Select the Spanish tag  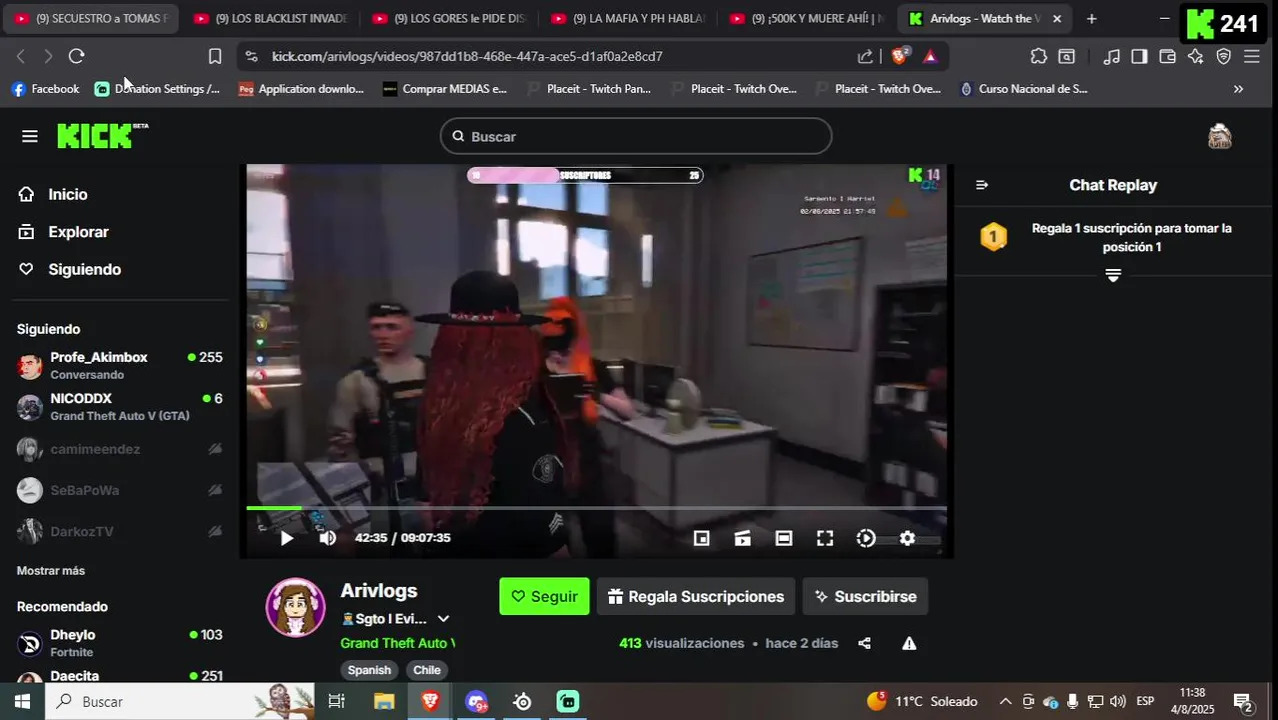[x=369, y=670]
